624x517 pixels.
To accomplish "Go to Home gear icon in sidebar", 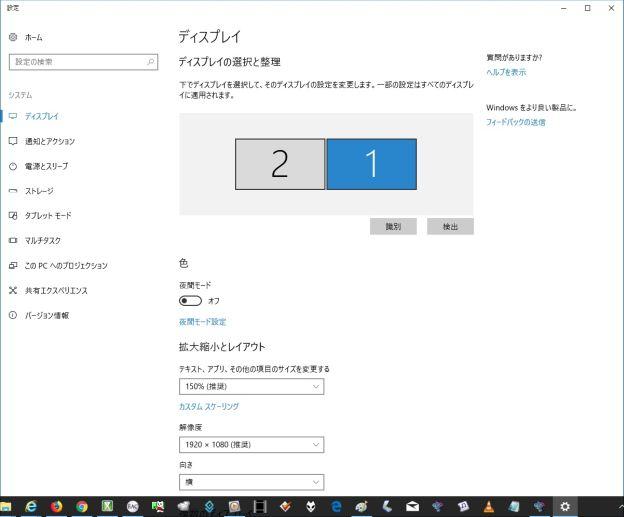I will (x=13, y=37).
